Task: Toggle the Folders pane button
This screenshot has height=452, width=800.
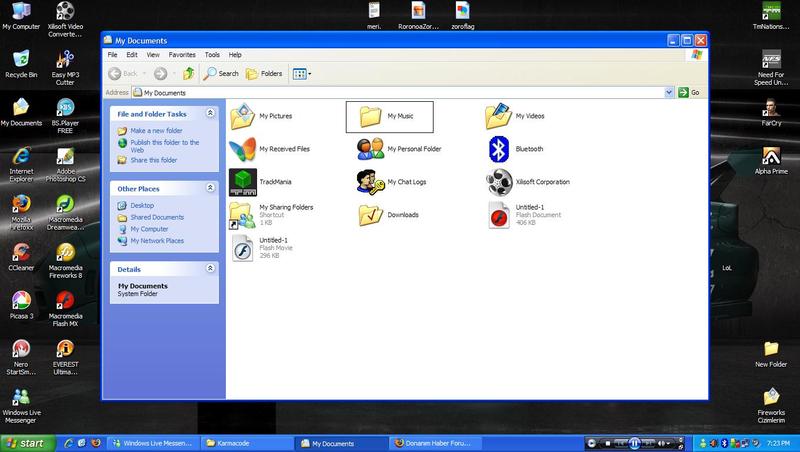Action: [265, 73]
